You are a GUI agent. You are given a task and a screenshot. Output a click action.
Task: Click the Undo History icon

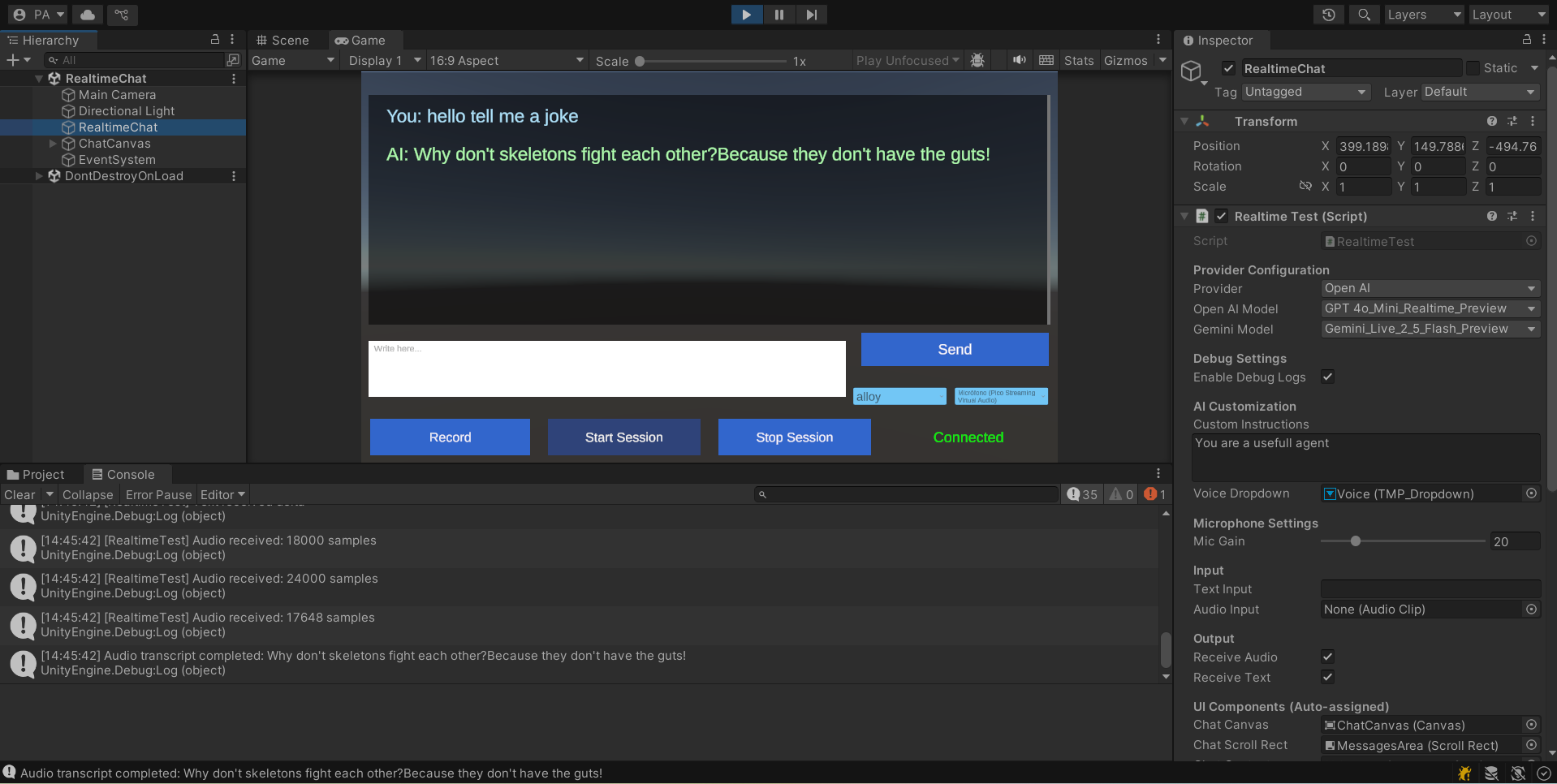point(1327,14)
